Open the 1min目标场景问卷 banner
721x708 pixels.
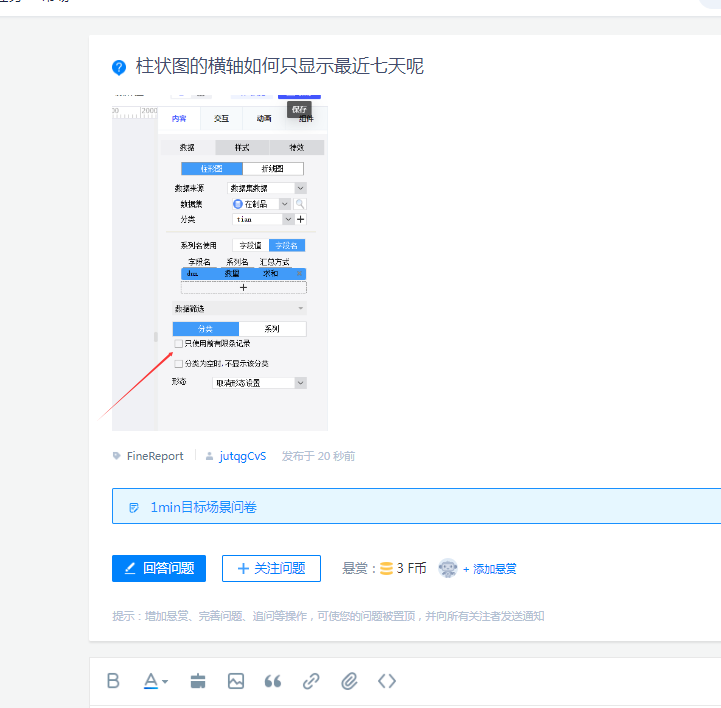[416, 506]
